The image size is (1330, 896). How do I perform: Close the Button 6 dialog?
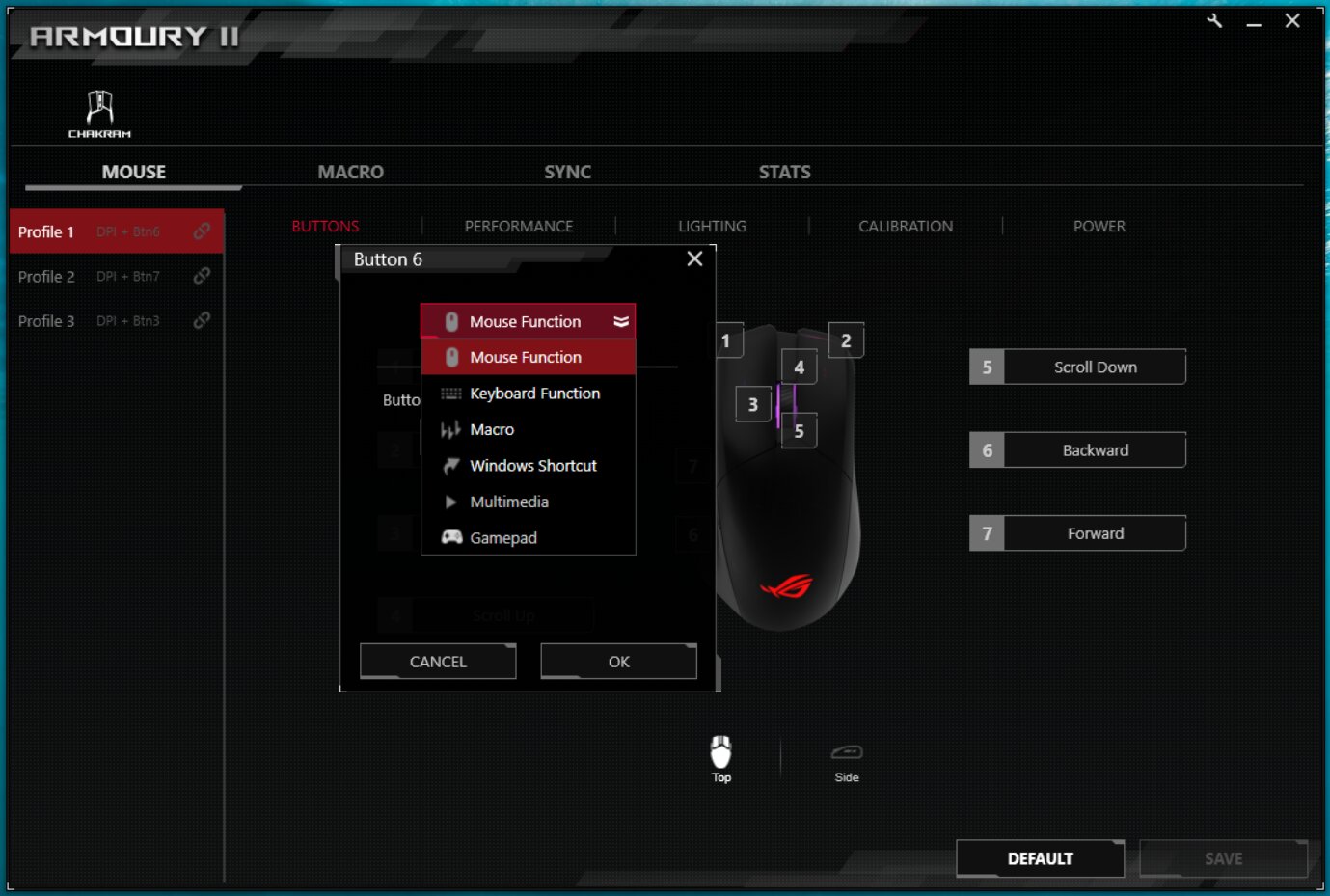click(x=694, y=258)
